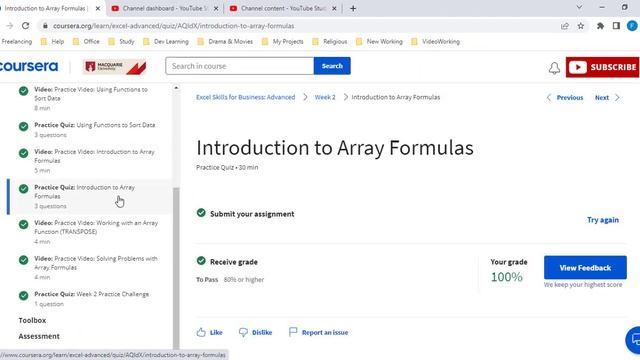Toggle the browser side panel icon
The height and width of the screenshot is (360, 640).
click(616, 26)
